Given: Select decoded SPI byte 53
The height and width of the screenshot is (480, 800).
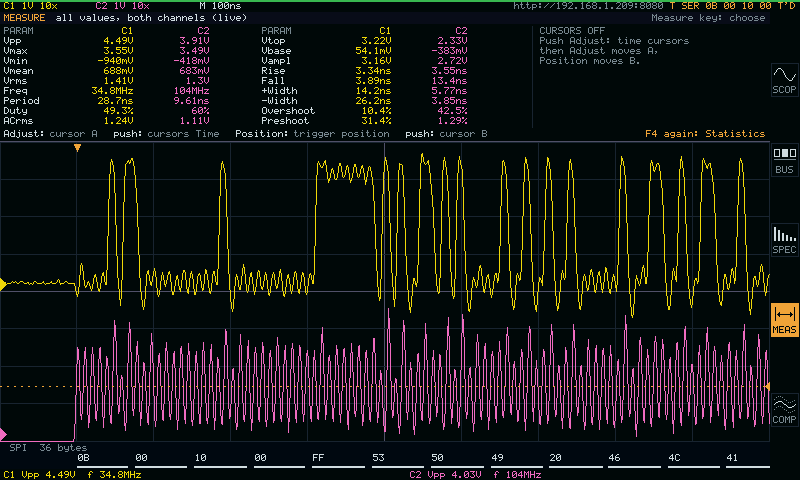Looking at the screenshot, I should pos(378,458).
